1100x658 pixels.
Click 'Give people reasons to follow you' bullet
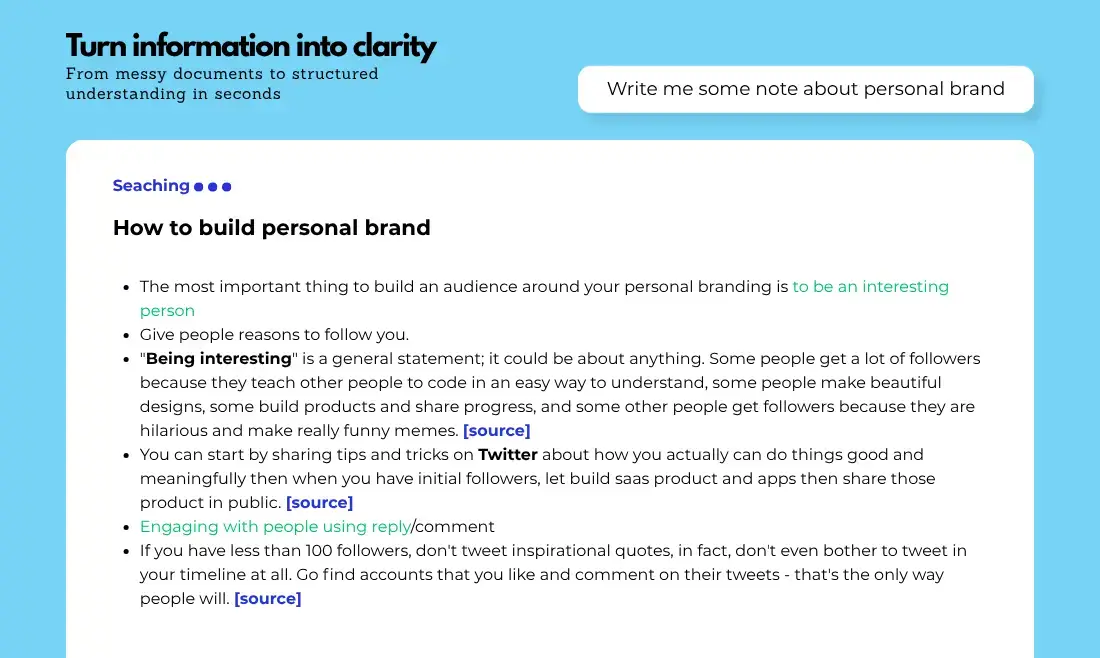pyautogui.click(x=274, y=335)
